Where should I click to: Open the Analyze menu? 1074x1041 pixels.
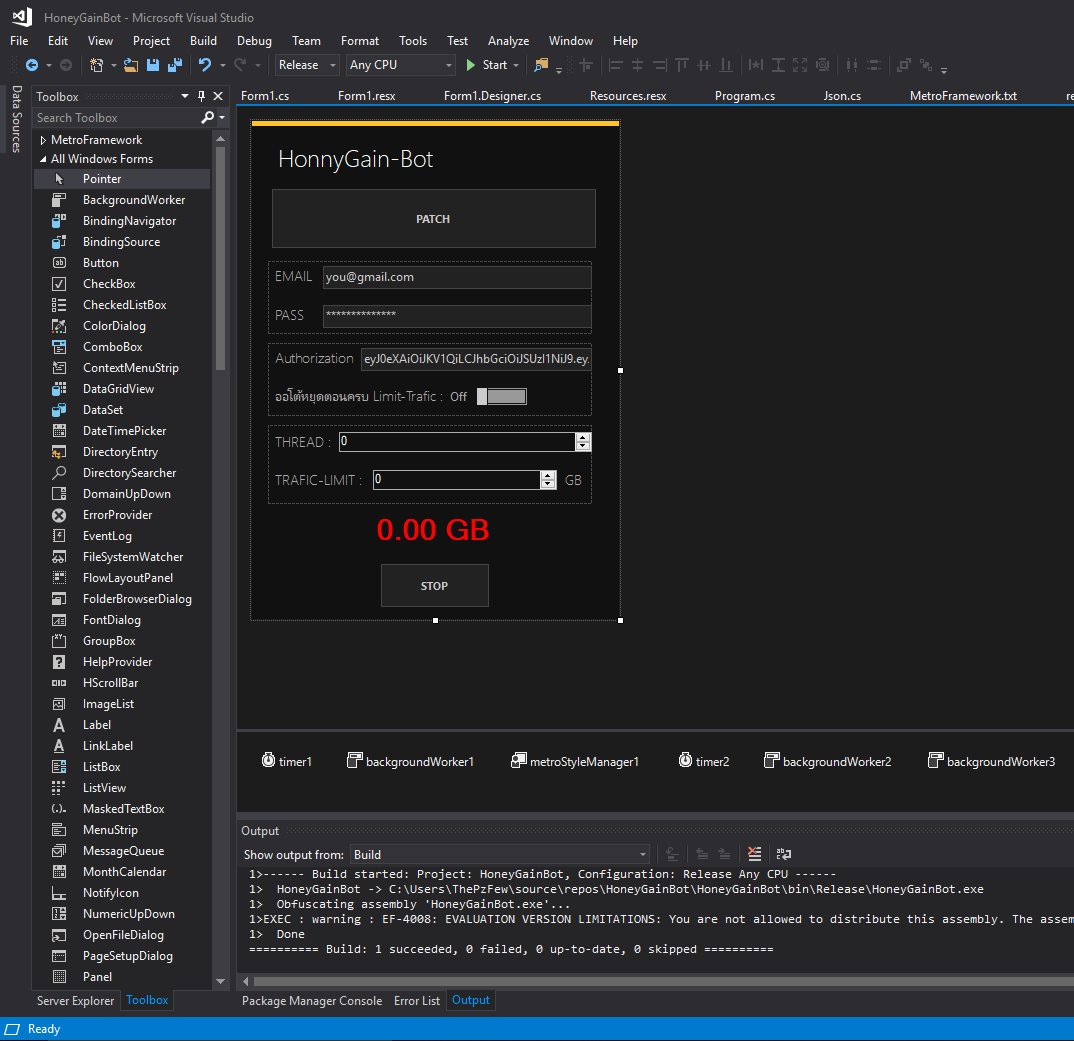[508, 41]
